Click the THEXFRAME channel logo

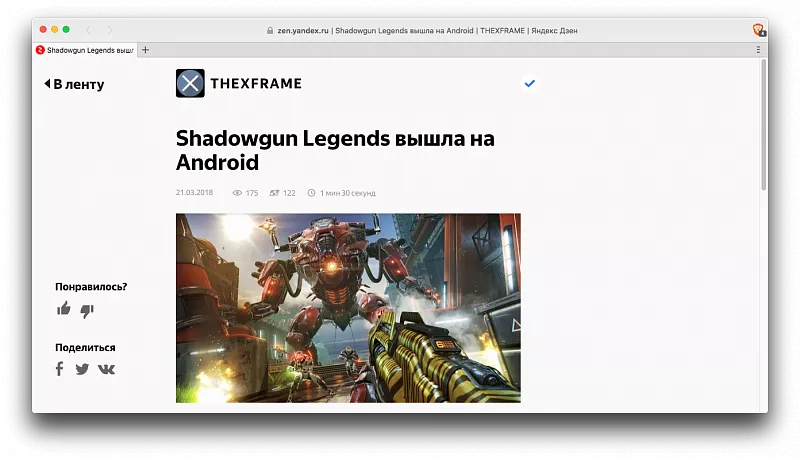[190, 83]
